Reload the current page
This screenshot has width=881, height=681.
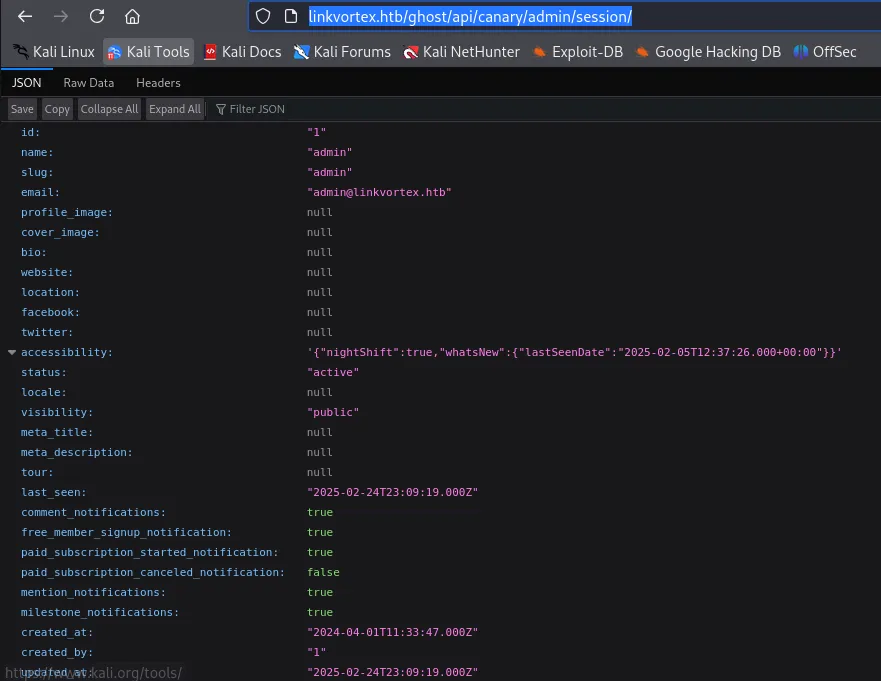point(97,16)
